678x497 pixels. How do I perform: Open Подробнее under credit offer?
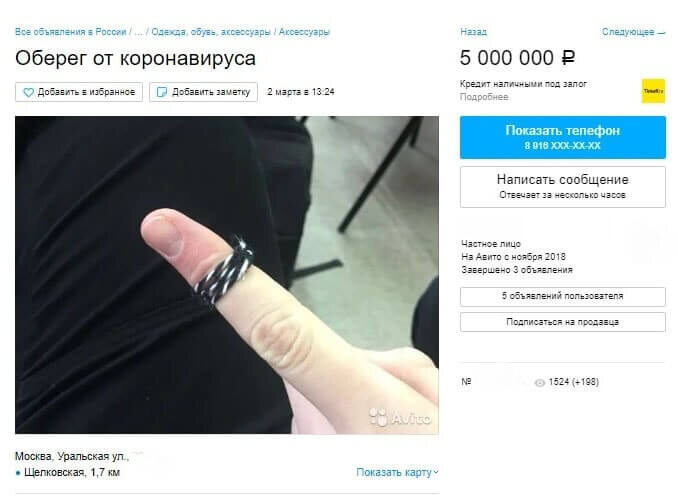[484, 97]
